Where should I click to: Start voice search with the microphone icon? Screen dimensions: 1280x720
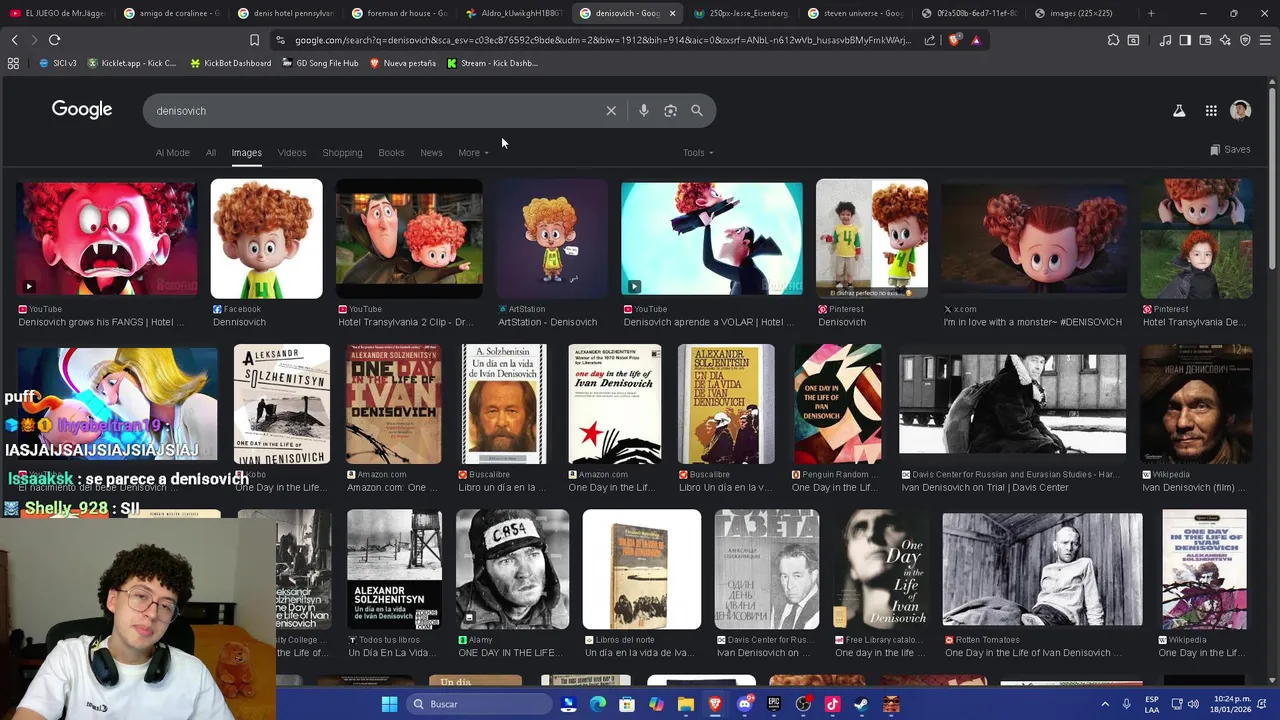644,111
